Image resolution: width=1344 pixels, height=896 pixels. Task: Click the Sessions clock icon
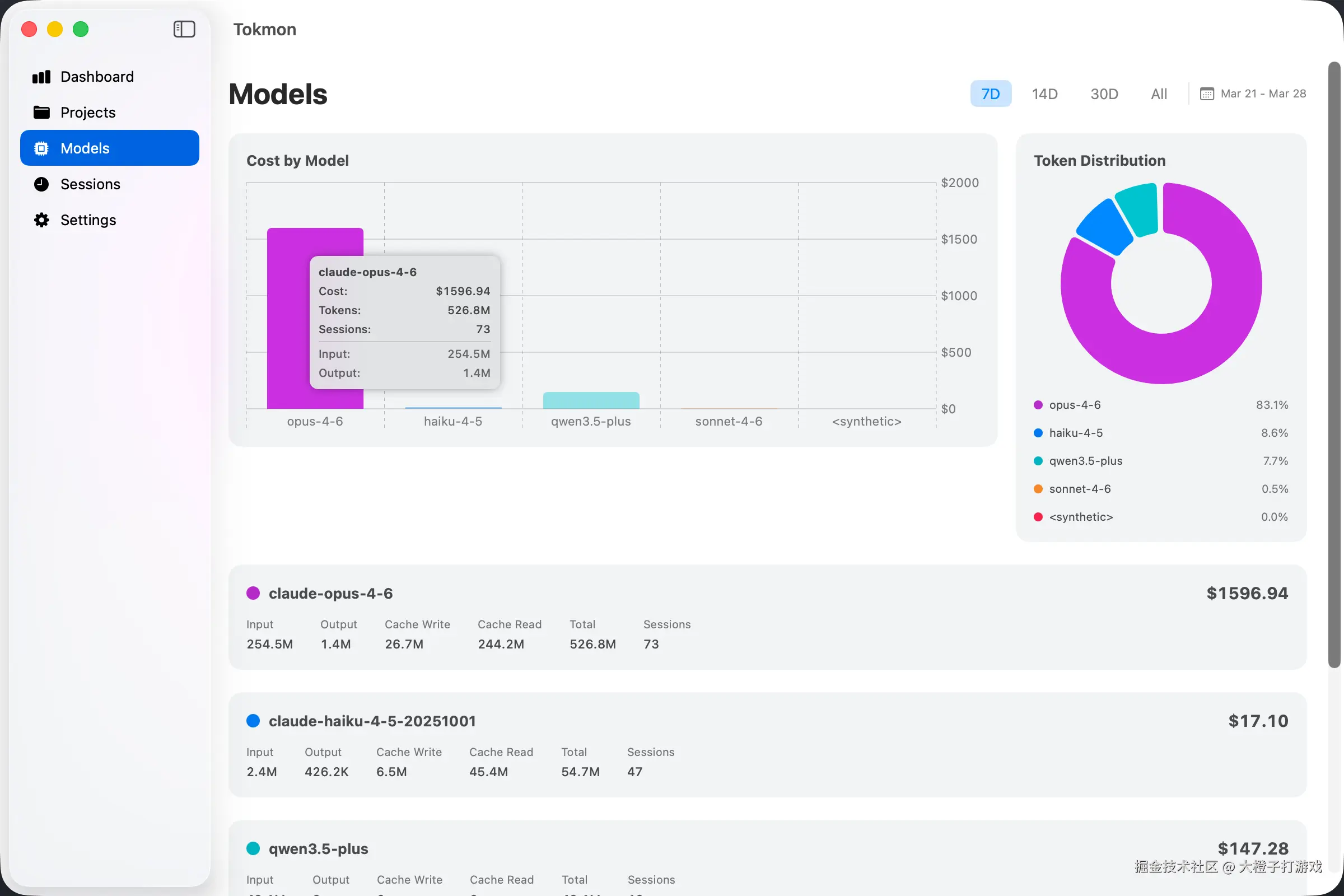point(41,184)
